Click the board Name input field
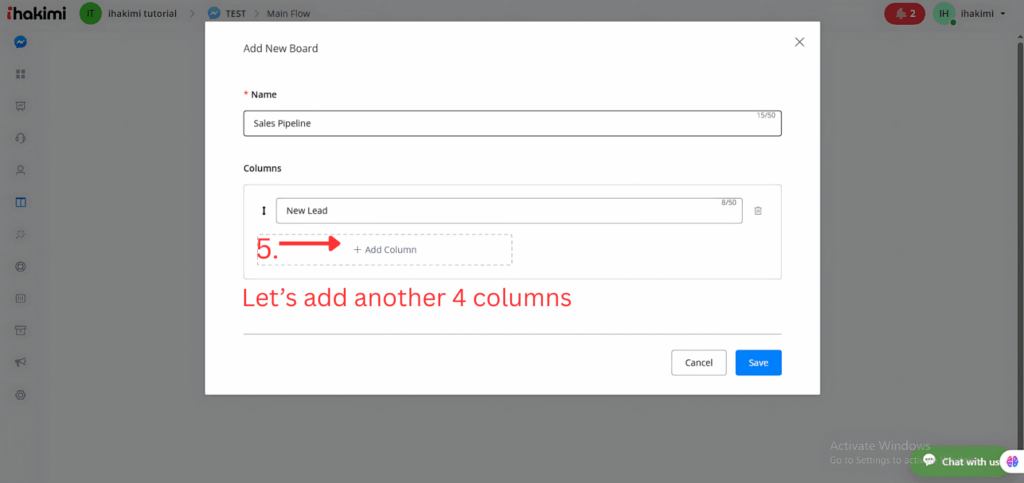Screen dimensions: 1024x483 click(x=511, y=123)
